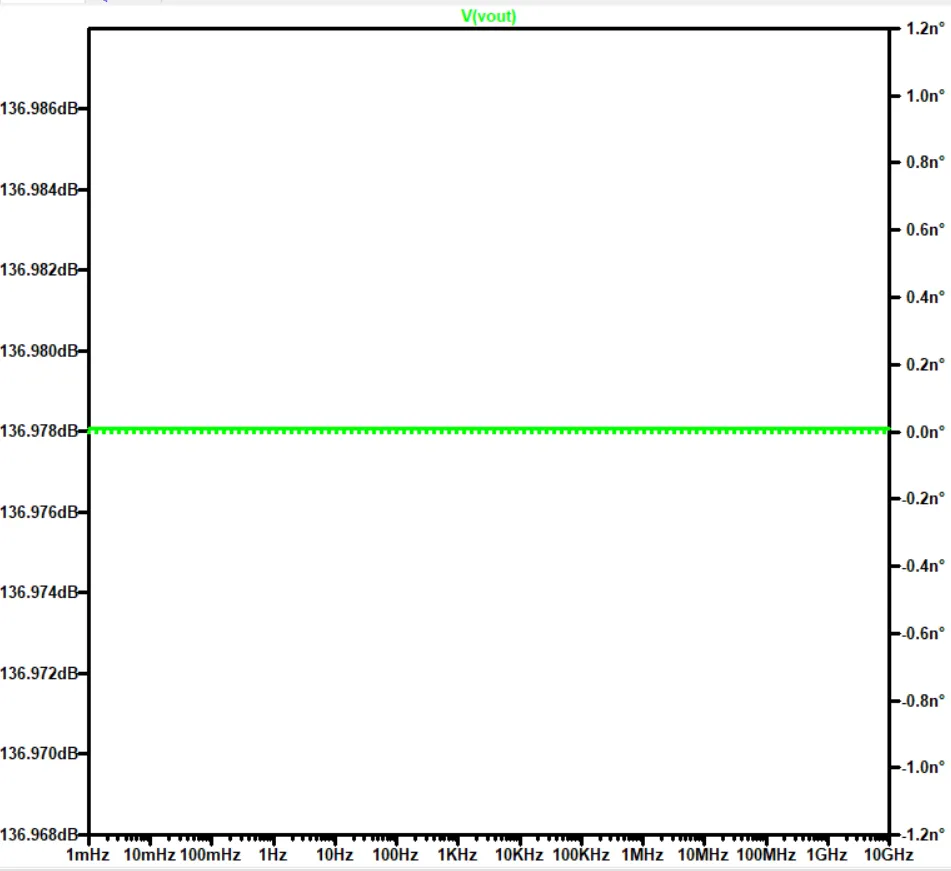Click the 1KHz frequency axis label
Image resolution: width=951 pixels, height=871 pixels.
[x=457, y=855]
